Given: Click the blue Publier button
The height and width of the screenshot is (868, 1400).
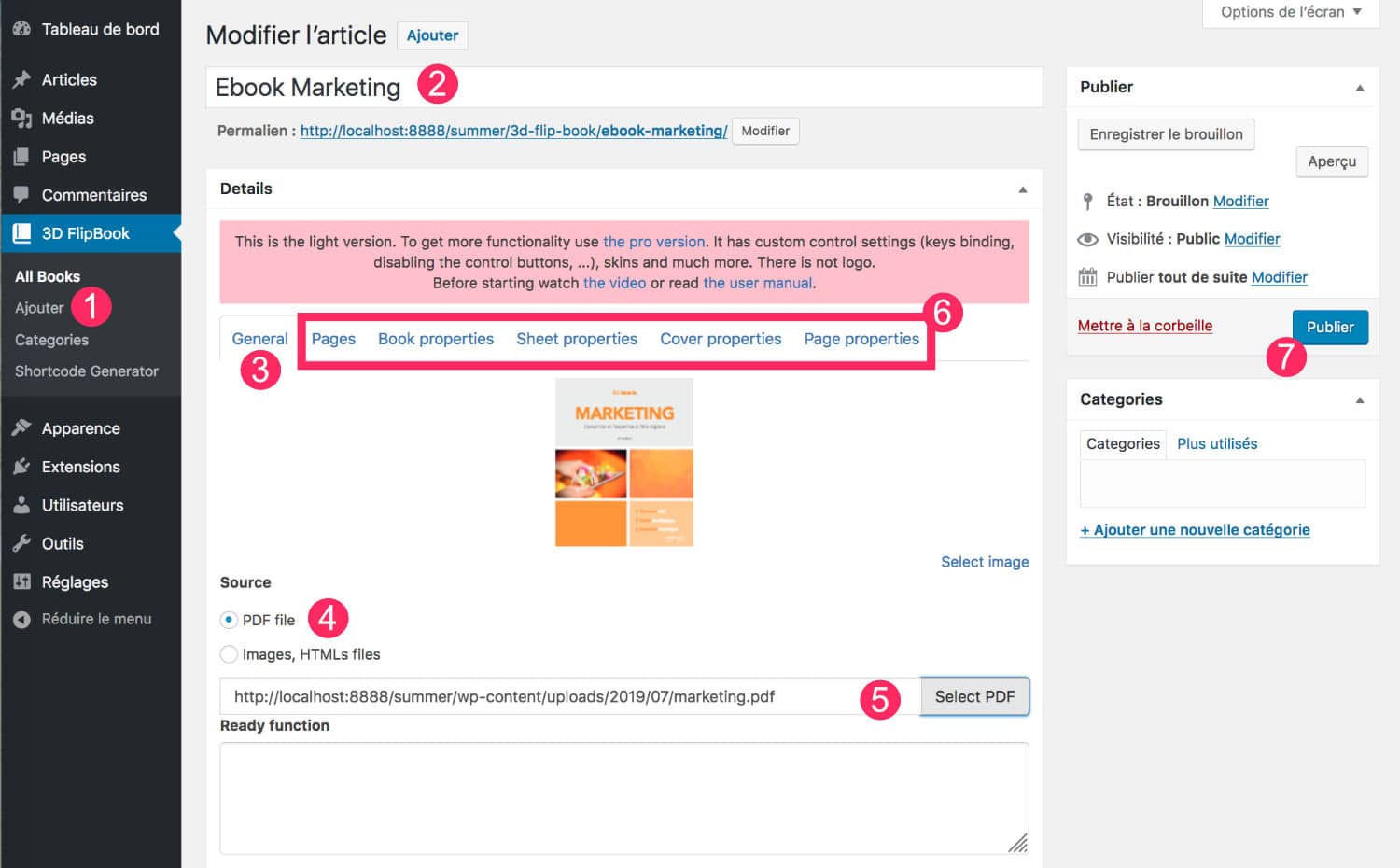Looking at the screenshot, I should (1329, 328).
